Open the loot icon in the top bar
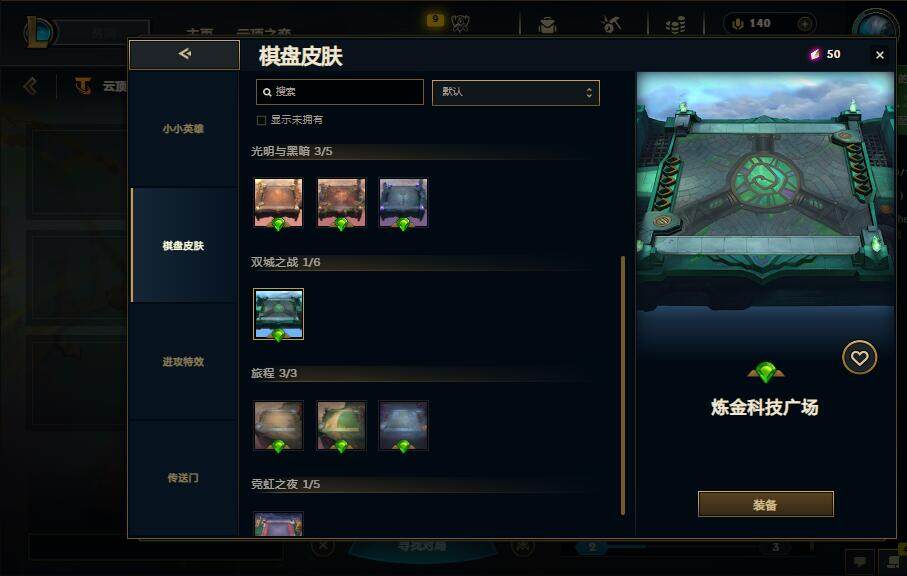 click(x=547, y=25)
